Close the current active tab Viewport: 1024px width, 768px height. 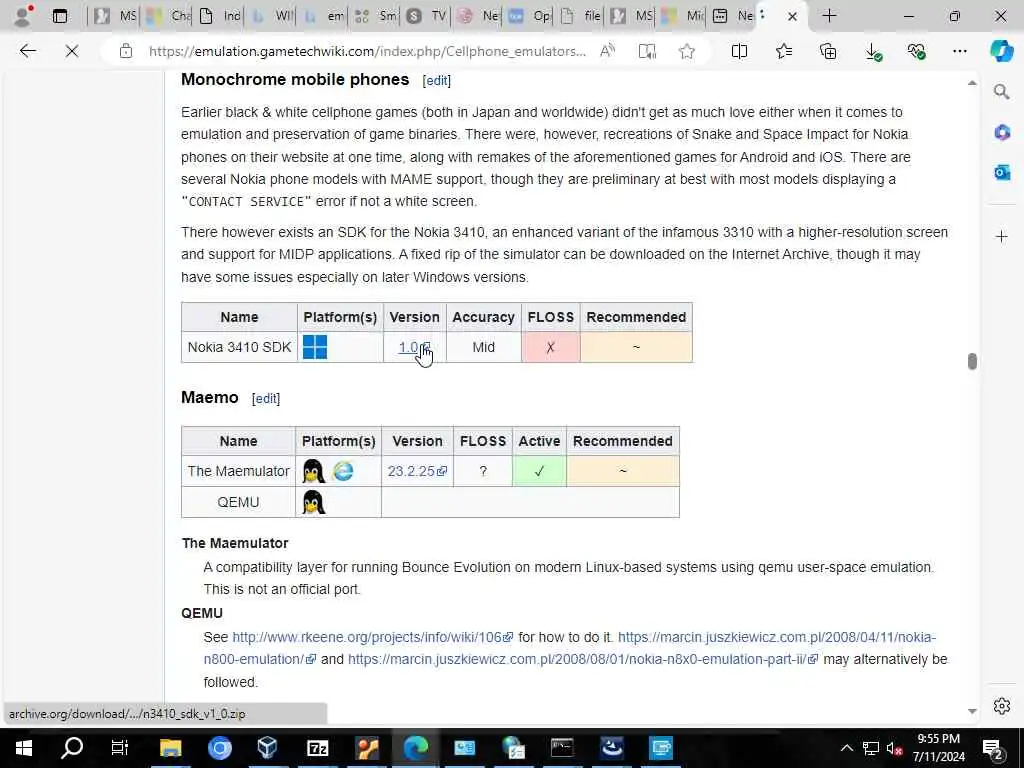[x=792, y=16]
